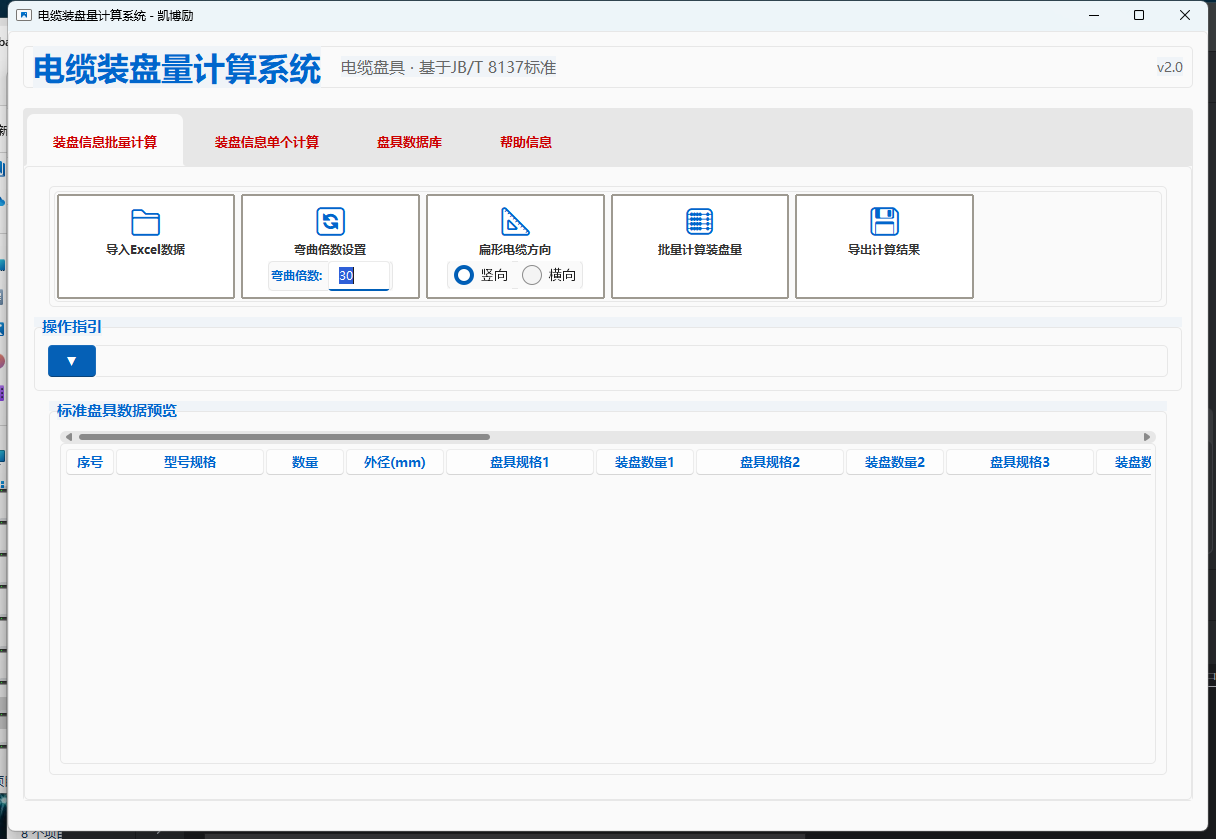Maximize the application window

(1139, 15)
